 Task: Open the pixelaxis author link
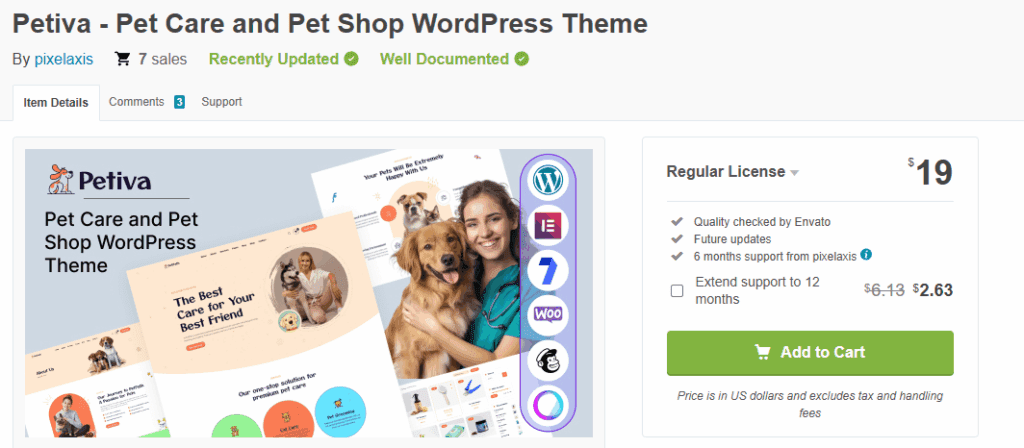pos(63,59)
